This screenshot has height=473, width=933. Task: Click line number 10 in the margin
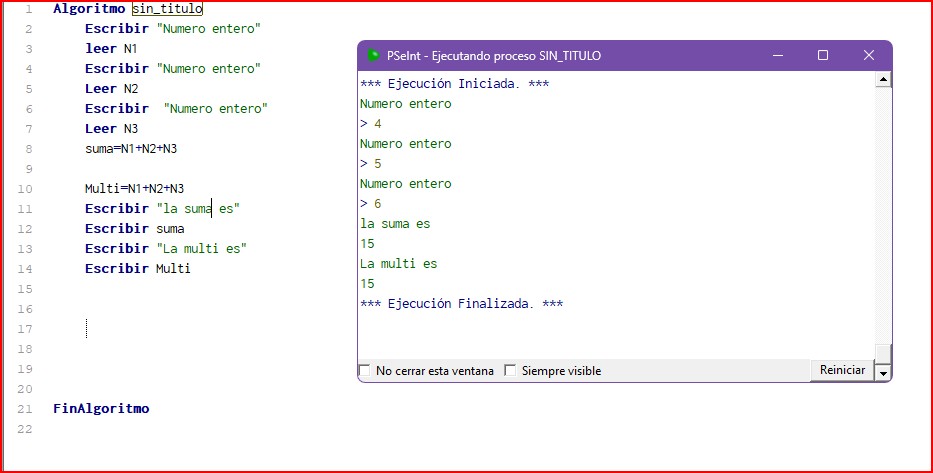tap(26, 189)
